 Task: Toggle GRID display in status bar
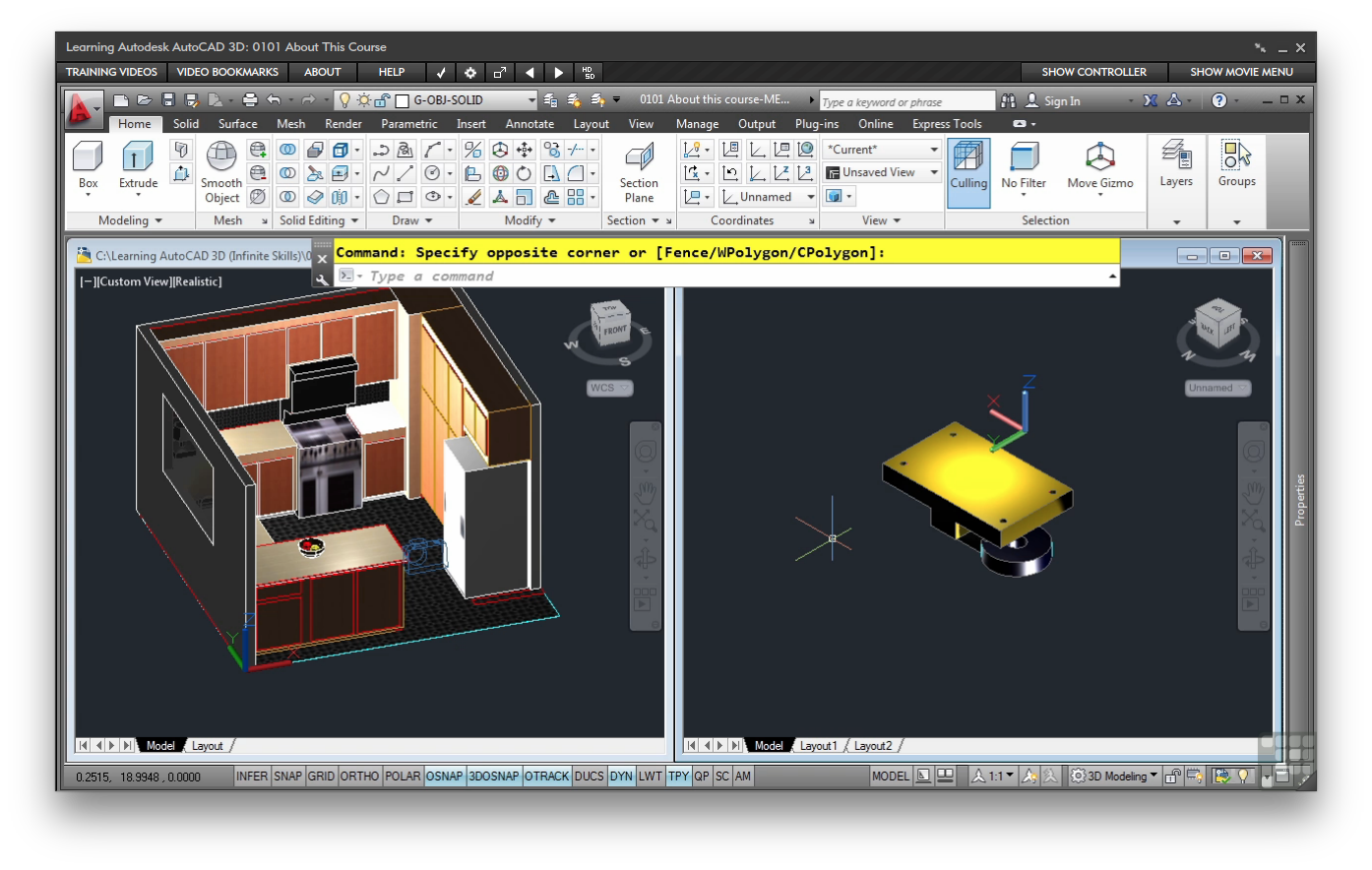[x=321, y=777]
